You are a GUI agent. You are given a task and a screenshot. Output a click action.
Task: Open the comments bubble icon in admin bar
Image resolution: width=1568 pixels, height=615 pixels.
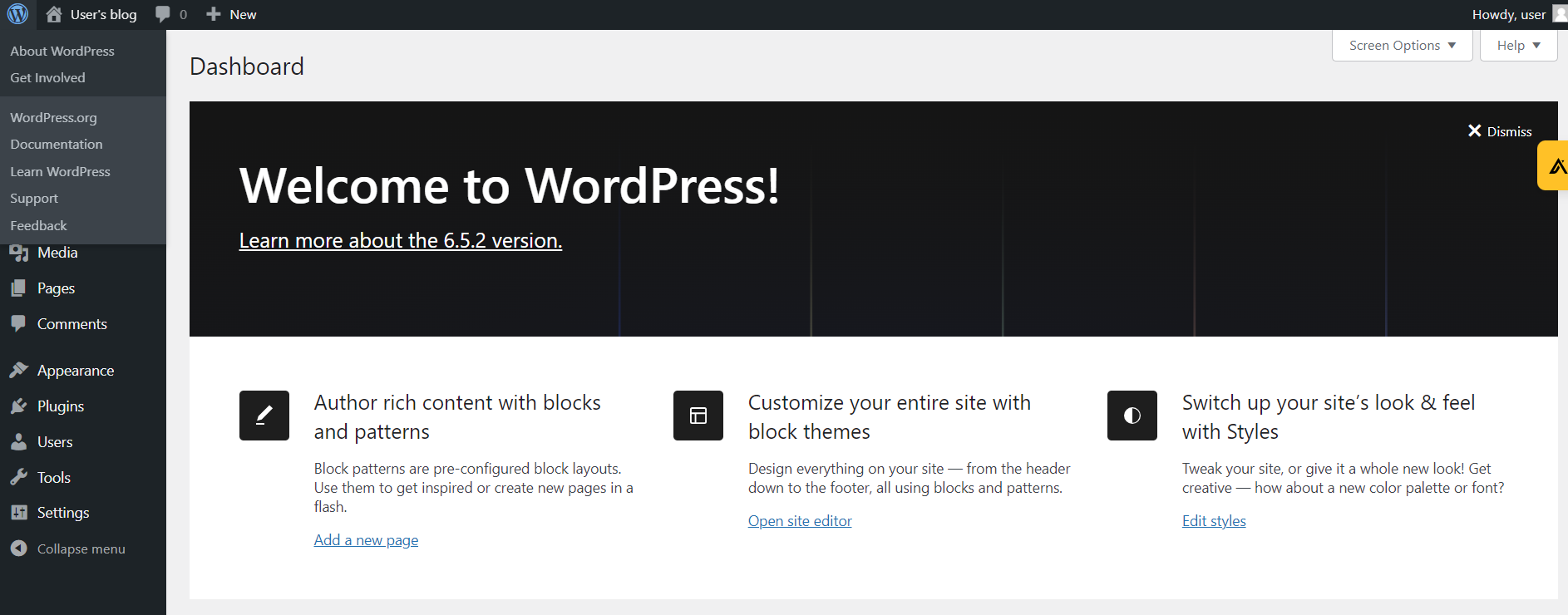[163, 14]
